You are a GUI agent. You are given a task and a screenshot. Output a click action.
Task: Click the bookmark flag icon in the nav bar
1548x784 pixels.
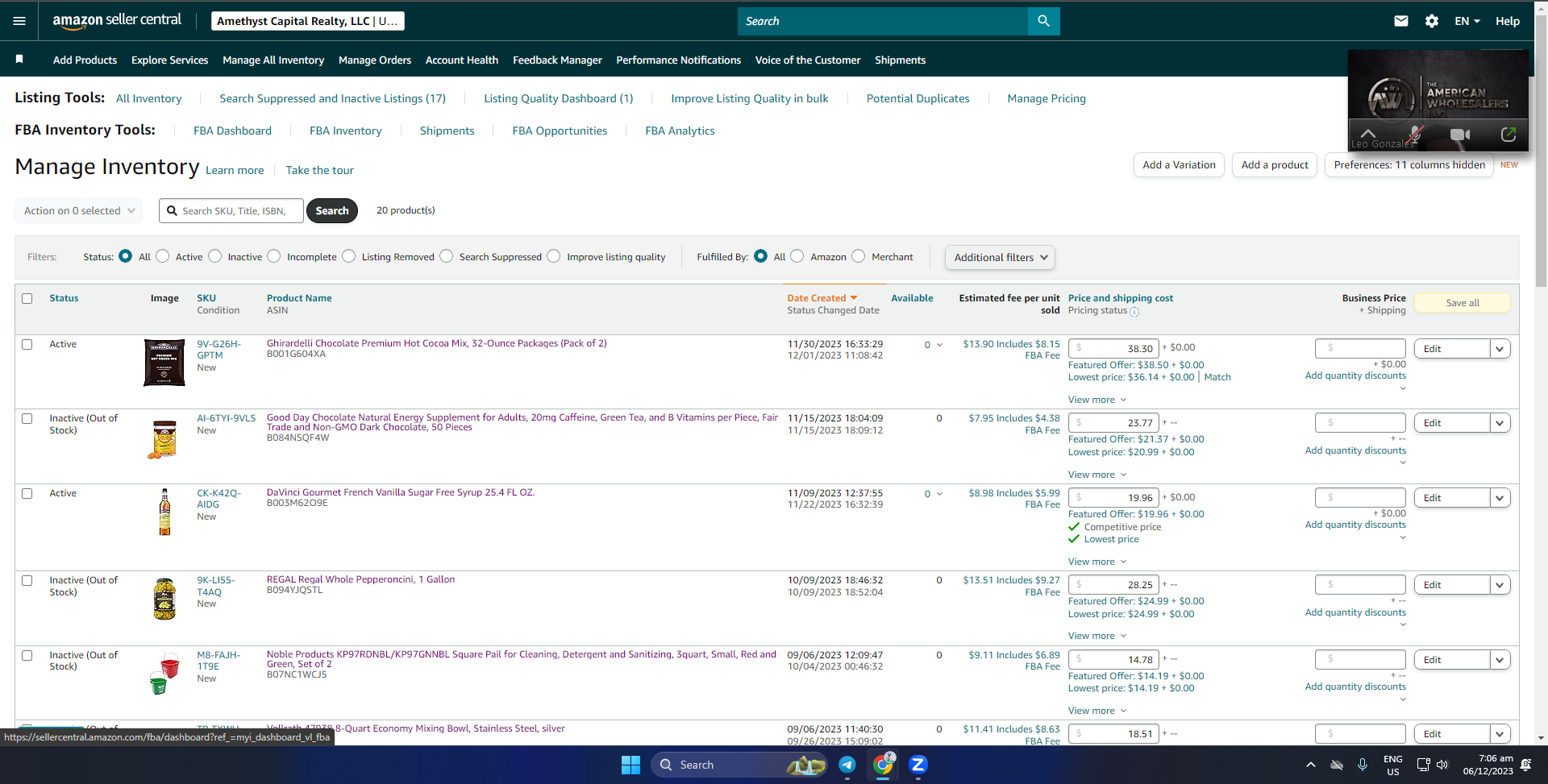[x=19, y=59]
